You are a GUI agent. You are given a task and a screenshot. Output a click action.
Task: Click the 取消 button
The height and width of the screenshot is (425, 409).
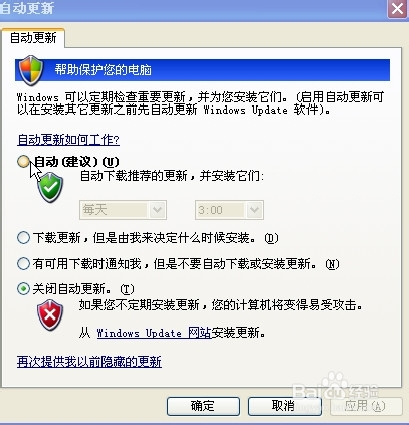coord(284,406)
